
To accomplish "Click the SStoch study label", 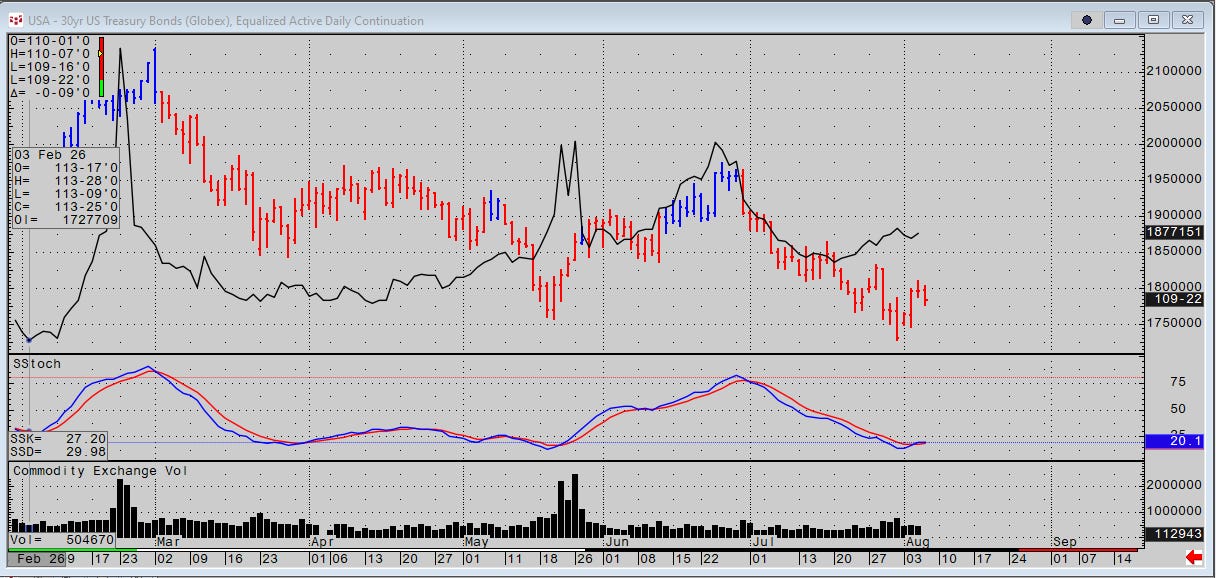I will [x=36, y=365].
